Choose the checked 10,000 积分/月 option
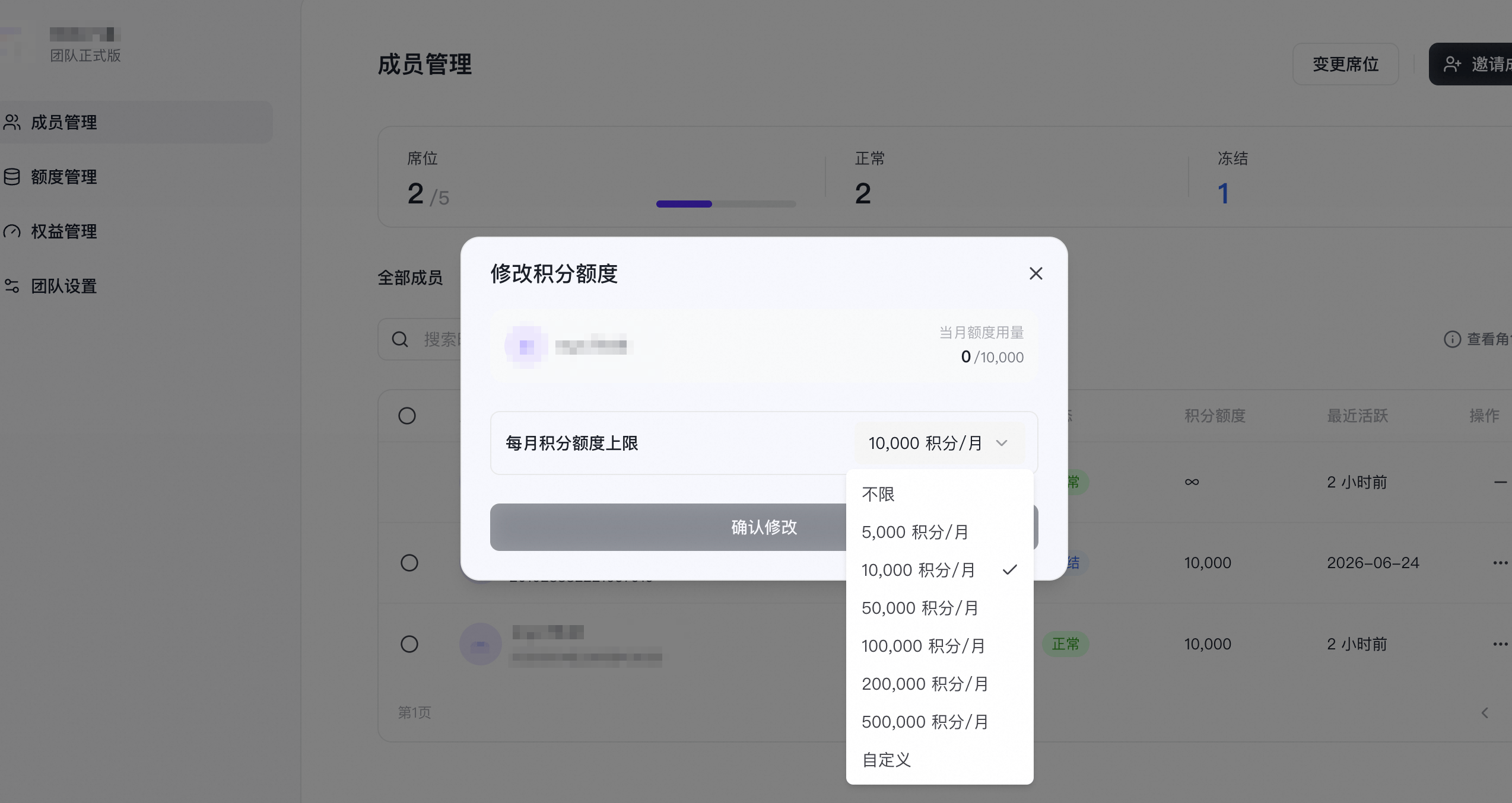The height and width of the screenshot is (803, 1512). click(x=939, y=570)
